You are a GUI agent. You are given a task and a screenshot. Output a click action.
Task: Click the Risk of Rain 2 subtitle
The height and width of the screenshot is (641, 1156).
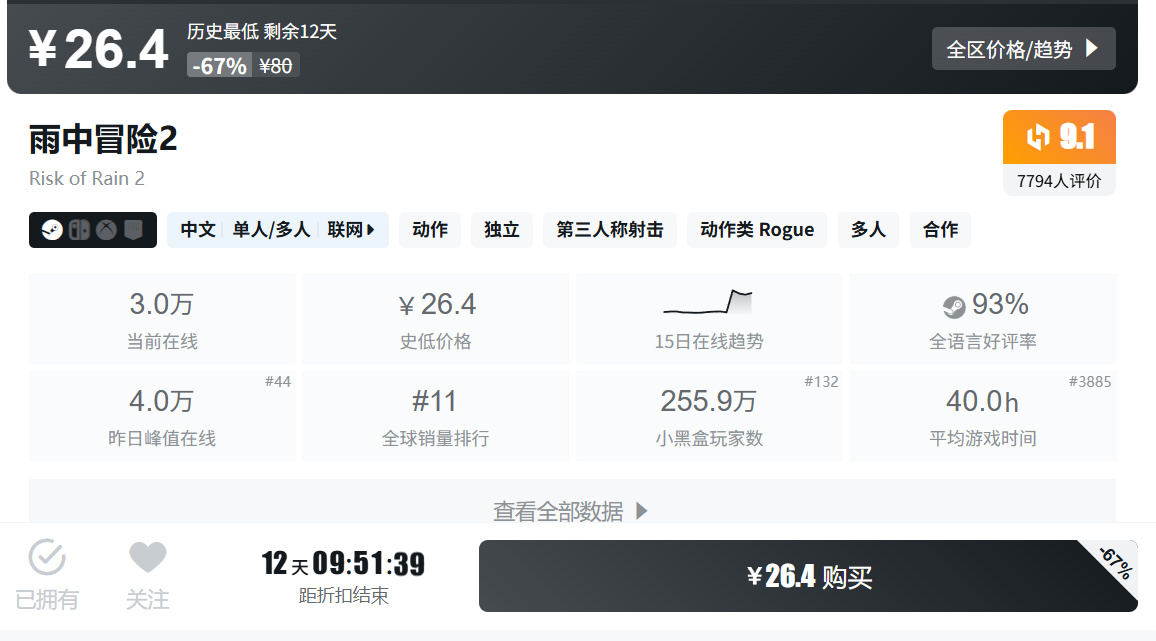pos(87,179)
